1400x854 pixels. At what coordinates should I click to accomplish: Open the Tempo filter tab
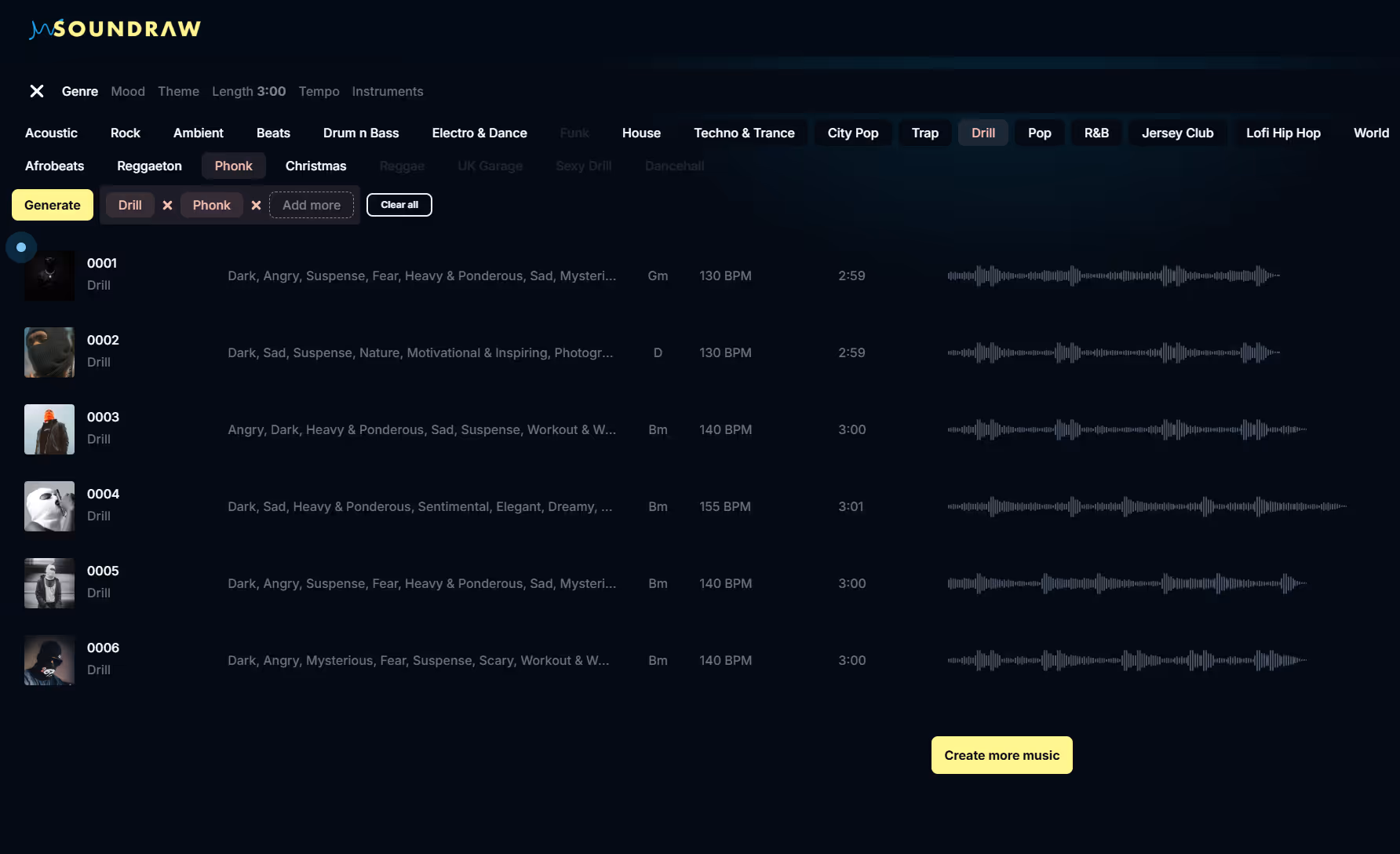click(x=319, y=91)
